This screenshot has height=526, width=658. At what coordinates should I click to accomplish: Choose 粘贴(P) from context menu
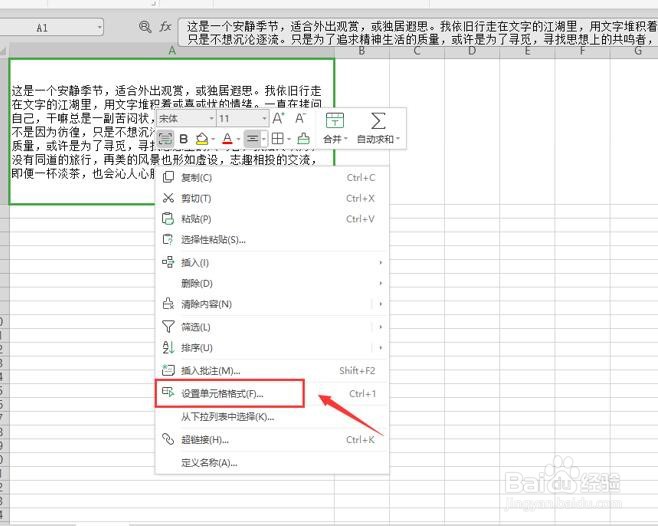pos(272,219)
